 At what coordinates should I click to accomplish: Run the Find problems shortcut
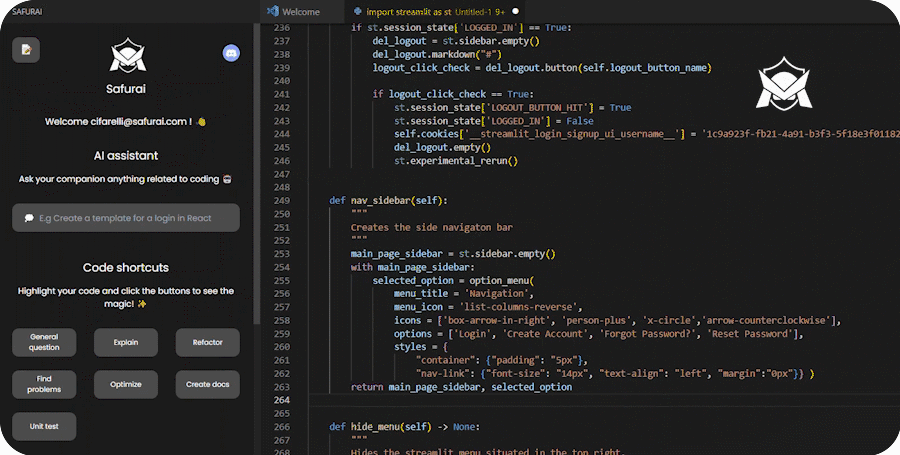[44, 384]
